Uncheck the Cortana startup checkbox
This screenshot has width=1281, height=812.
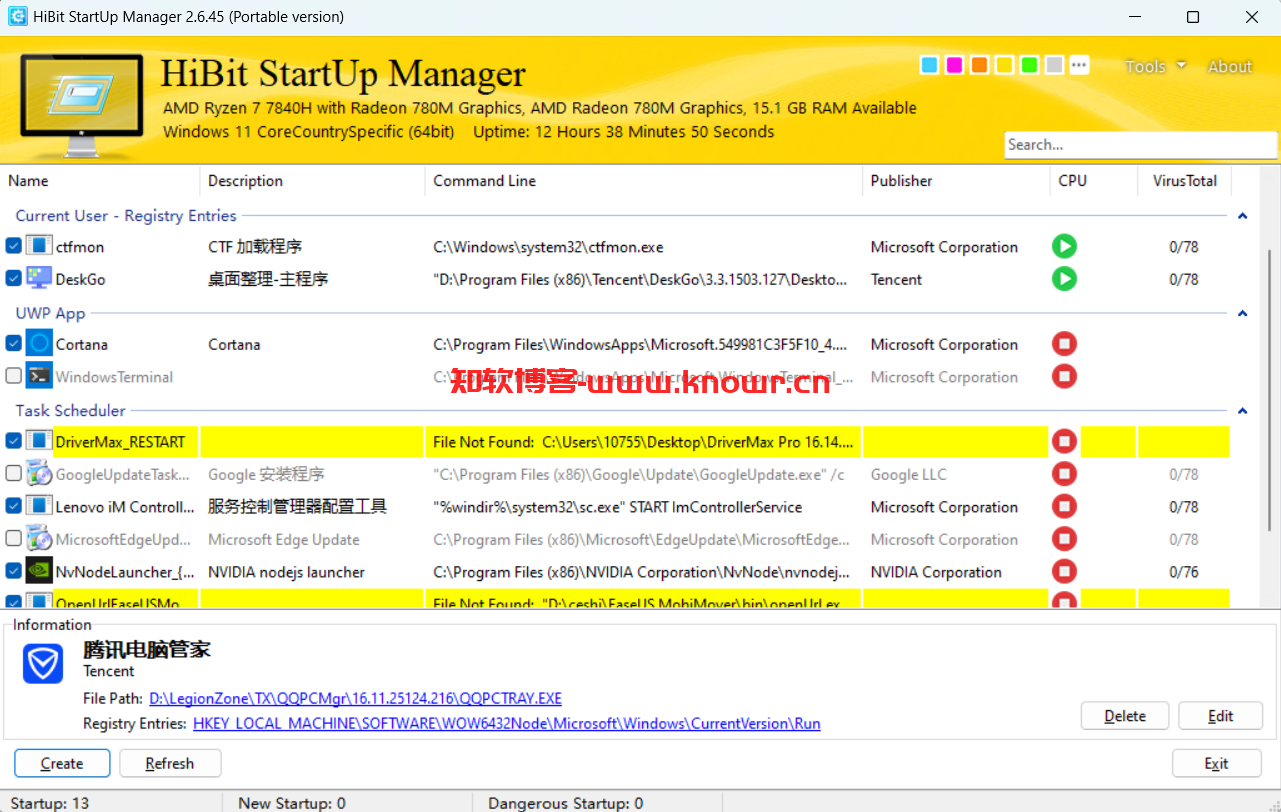point(13,344)
